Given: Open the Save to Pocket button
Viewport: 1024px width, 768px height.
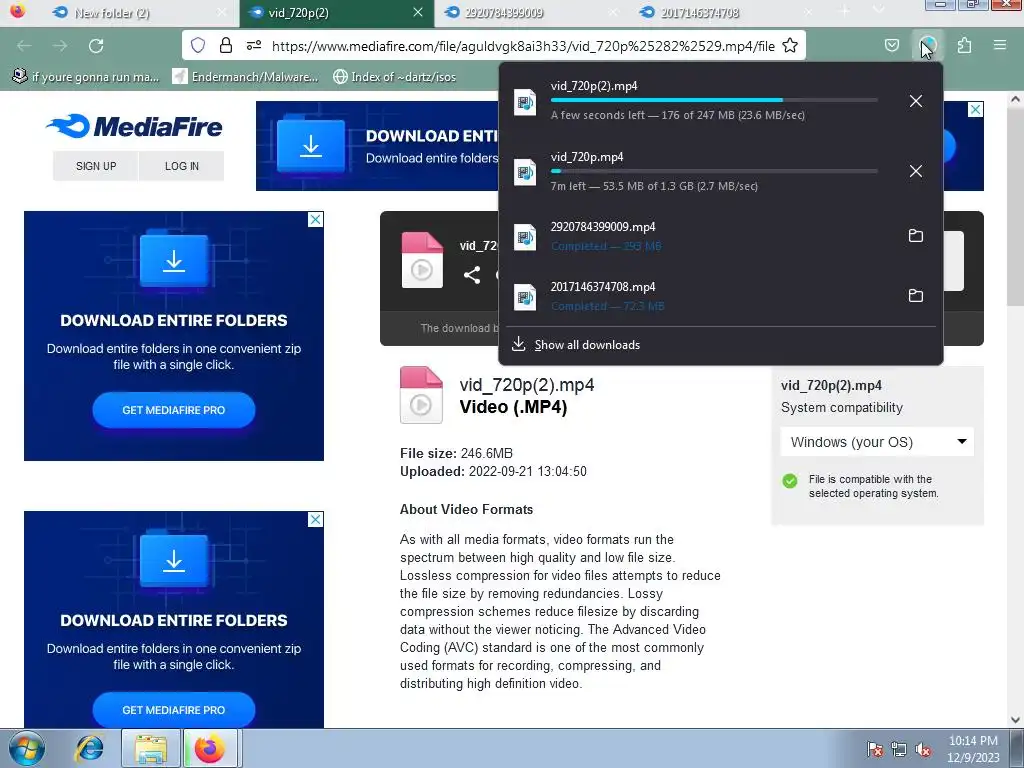Looking at the screenshot, I should tap(892, 46).
